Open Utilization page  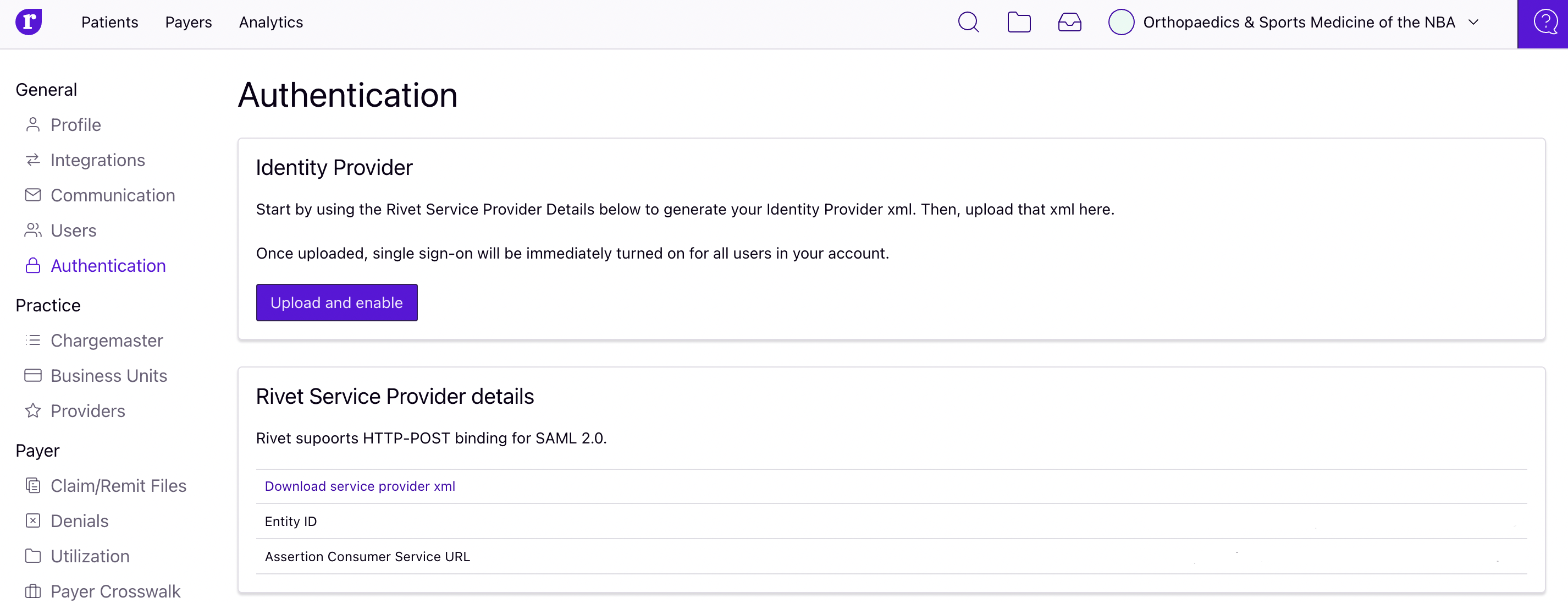click(x=90, y=556)
